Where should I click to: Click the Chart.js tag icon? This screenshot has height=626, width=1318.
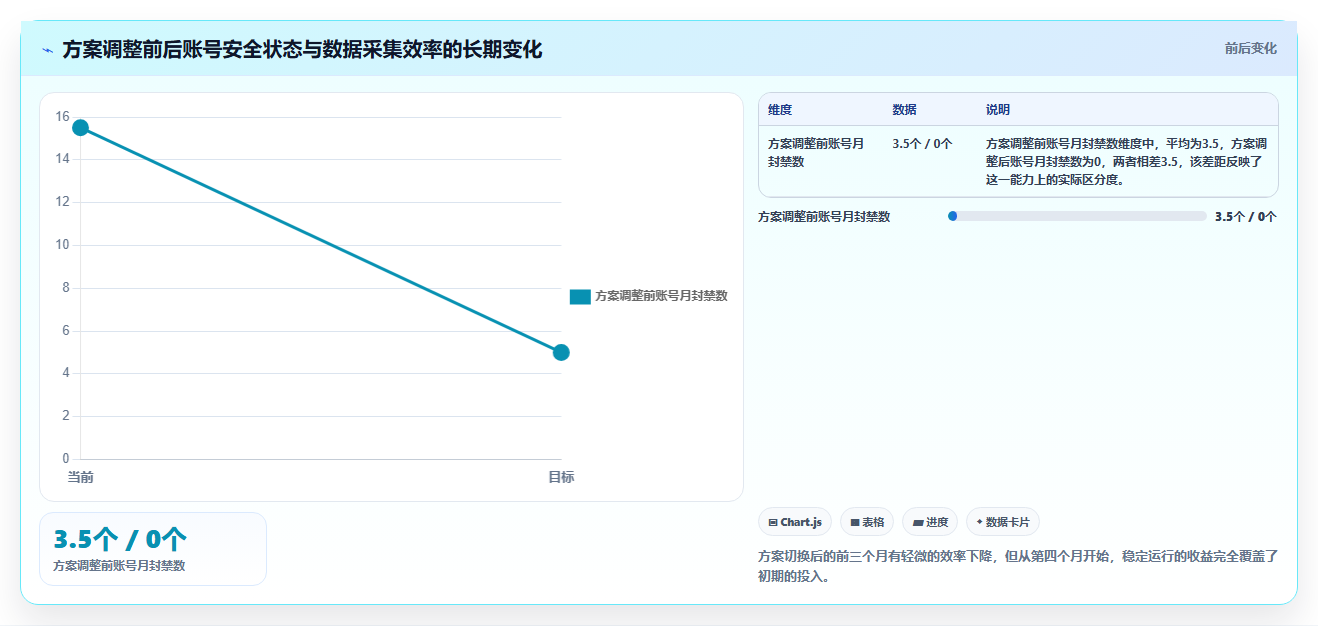click(773, 522)
